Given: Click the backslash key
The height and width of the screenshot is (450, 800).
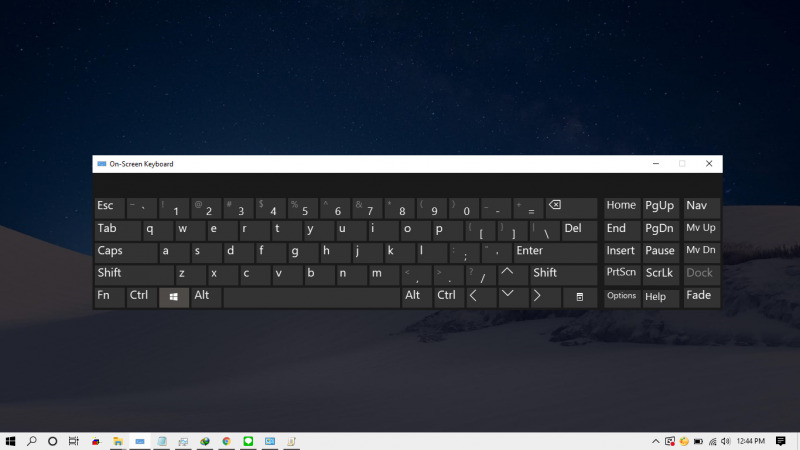Looking at the screenshot, I should coord(544,230).
